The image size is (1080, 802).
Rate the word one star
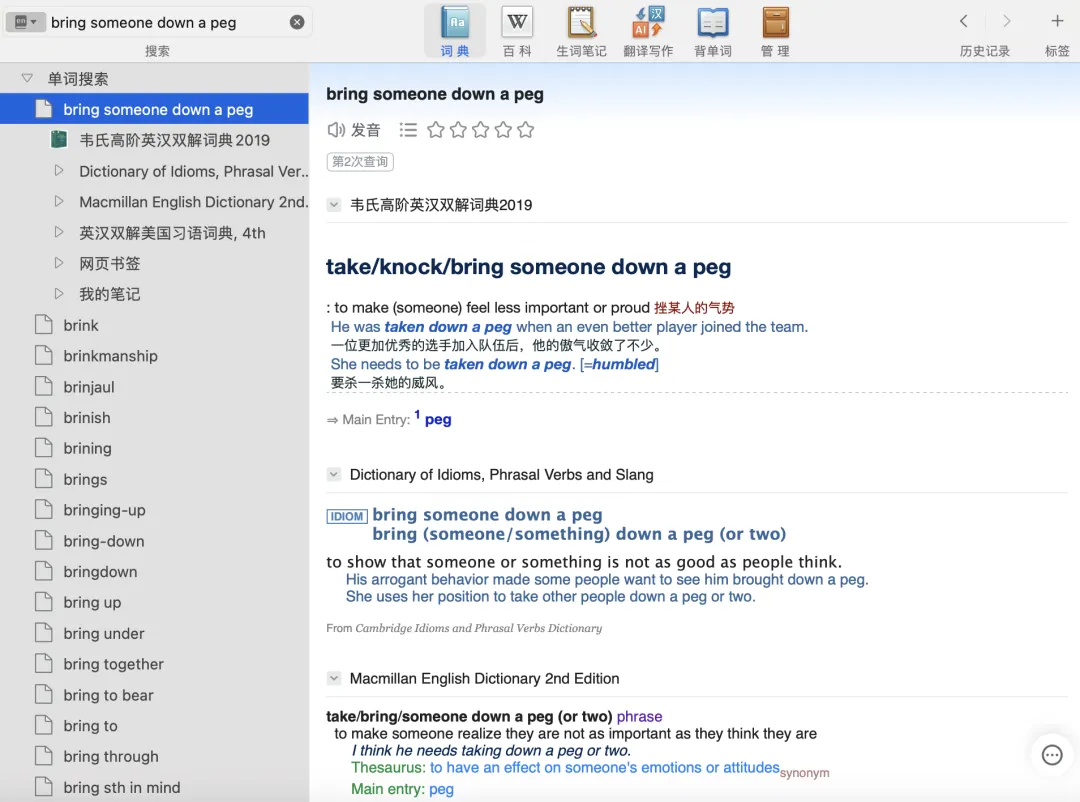(x=435, y=130)
